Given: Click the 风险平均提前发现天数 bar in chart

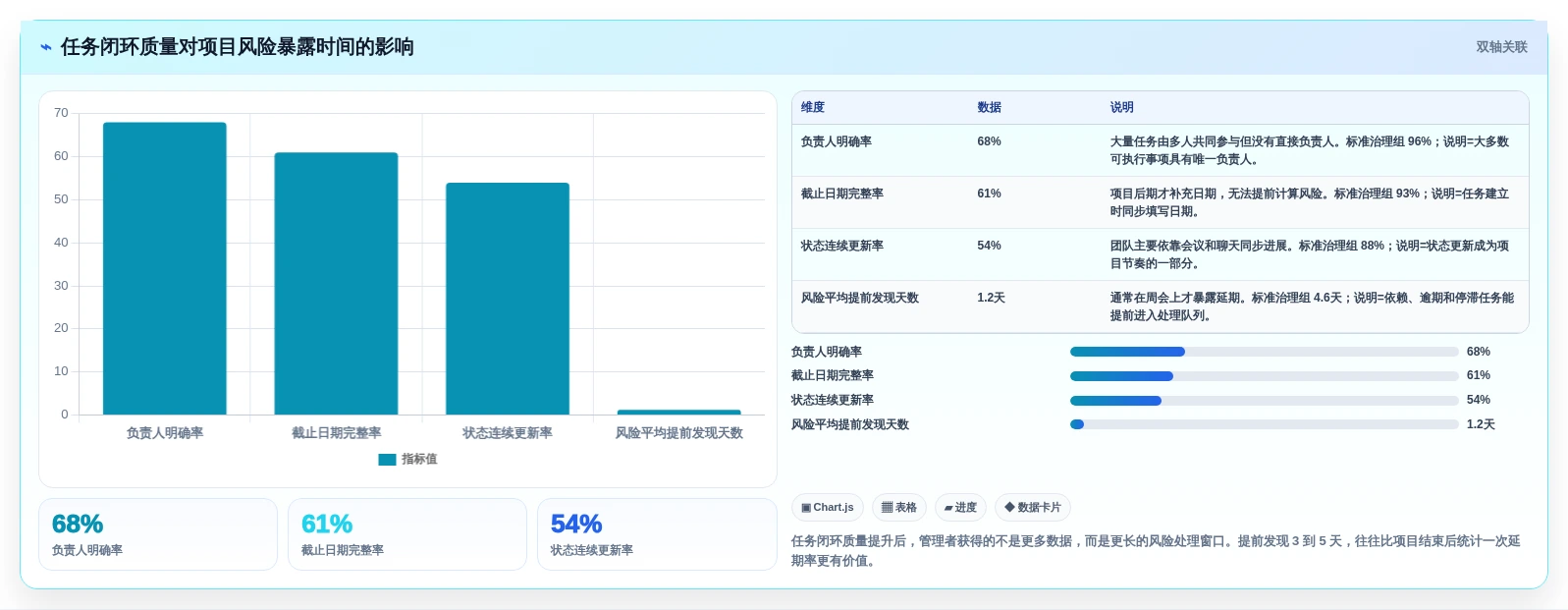Looking at the screenshot, I should [x=679, y=412].
